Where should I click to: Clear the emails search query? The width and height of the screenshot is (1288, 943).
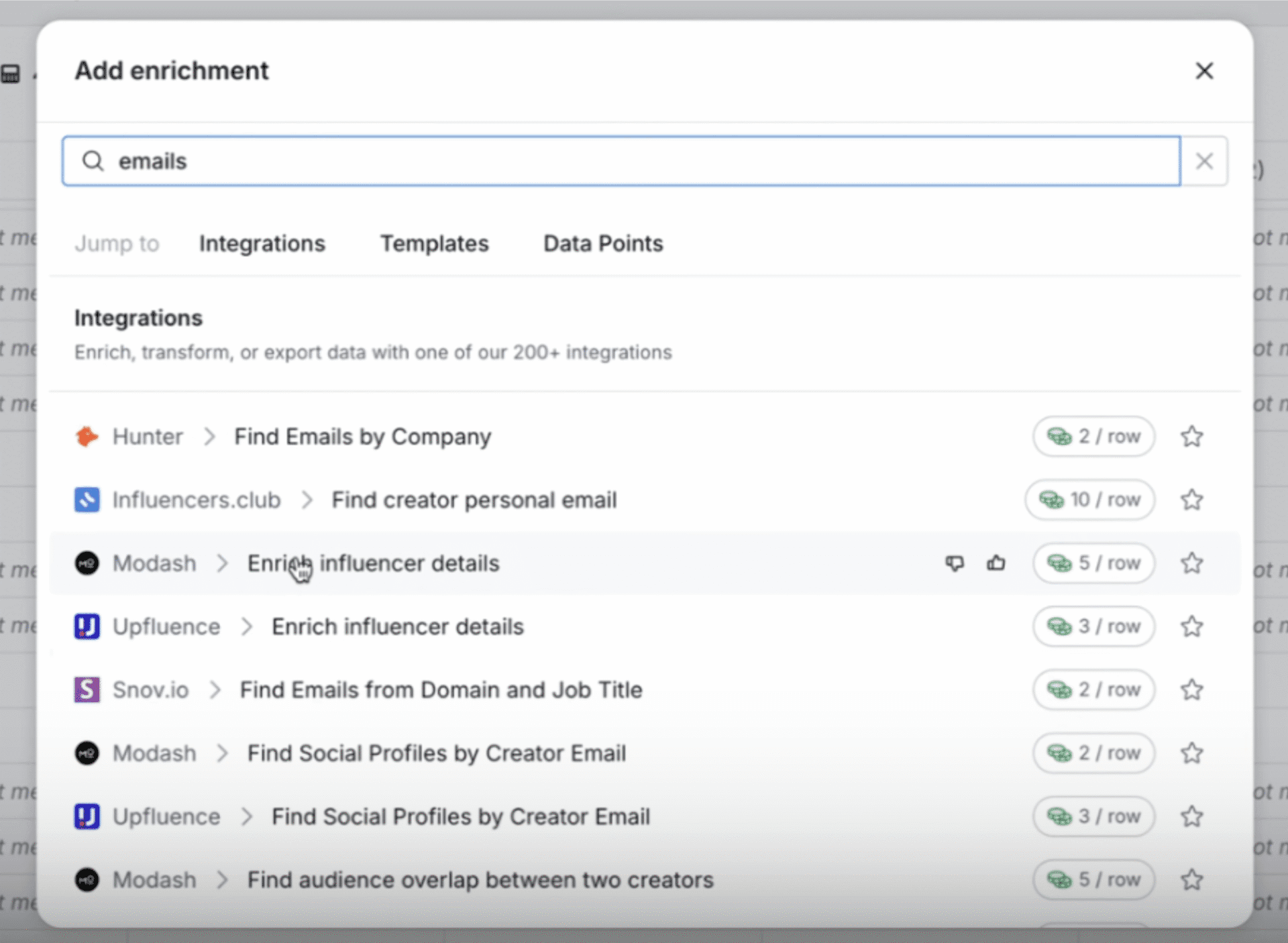[x=1204, y=161]
